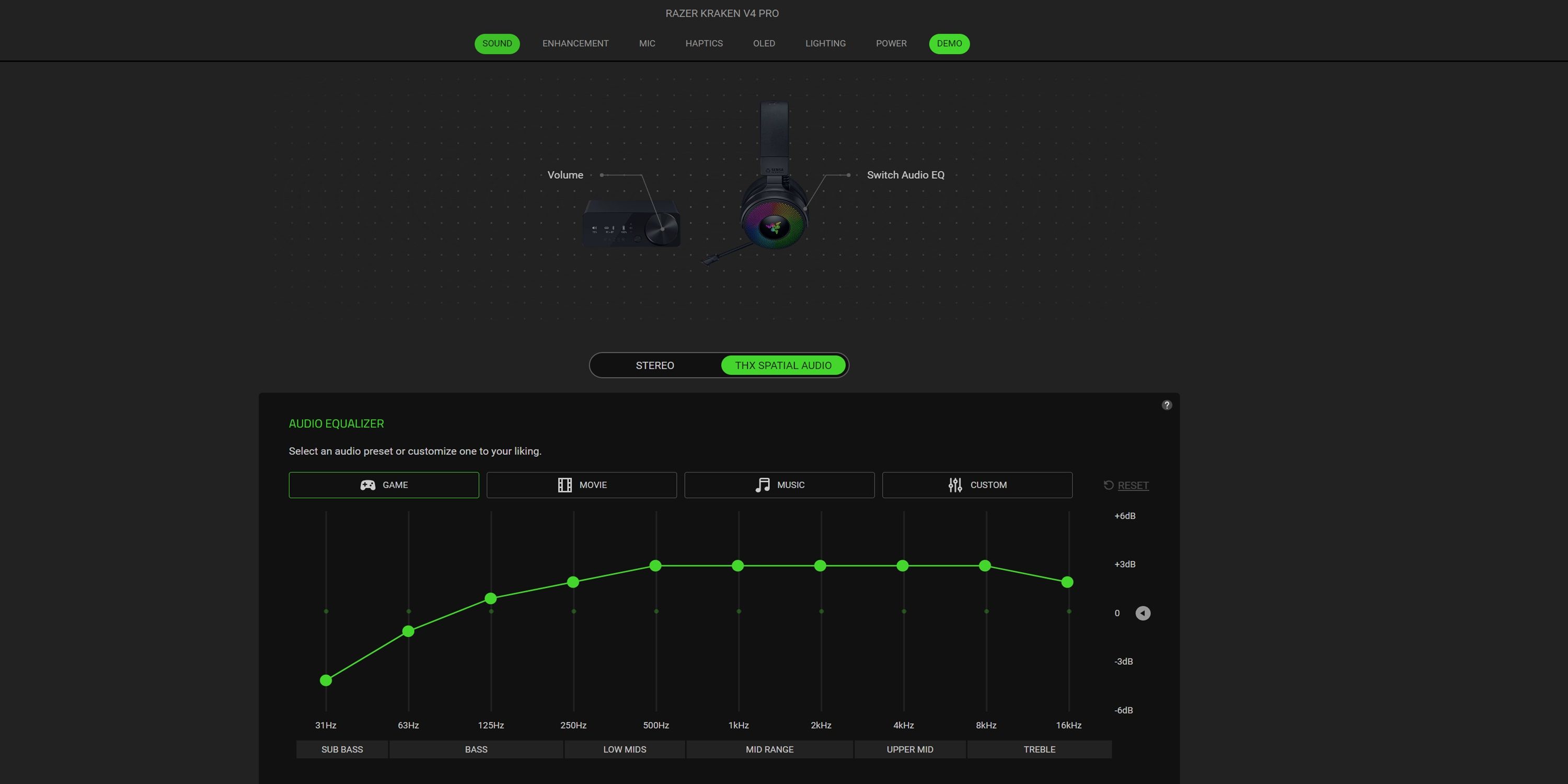
Task: Click the music note icon in MUSIC preset
Action: coord(762,485)
